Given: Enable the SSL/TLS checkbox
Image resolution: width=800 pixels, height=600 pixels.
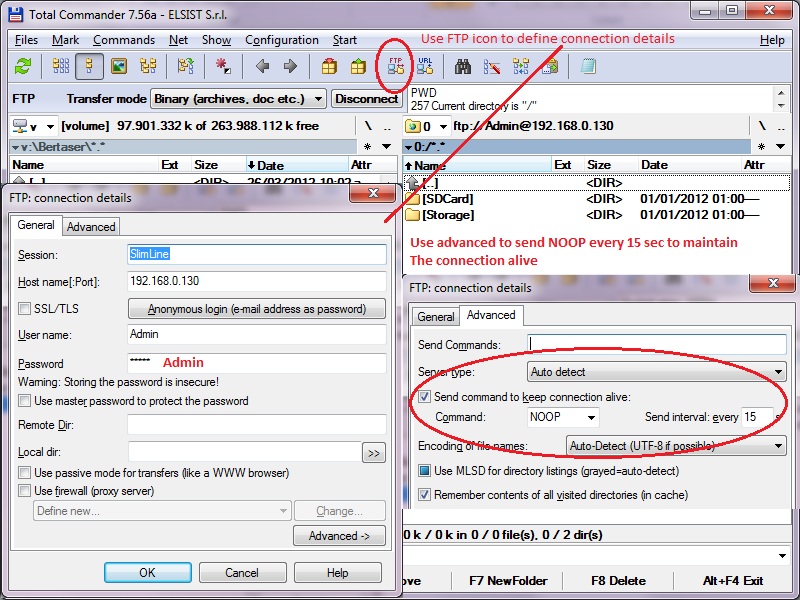Looking at the screenshot, I should pyautogui.click(x=24, y=309).
